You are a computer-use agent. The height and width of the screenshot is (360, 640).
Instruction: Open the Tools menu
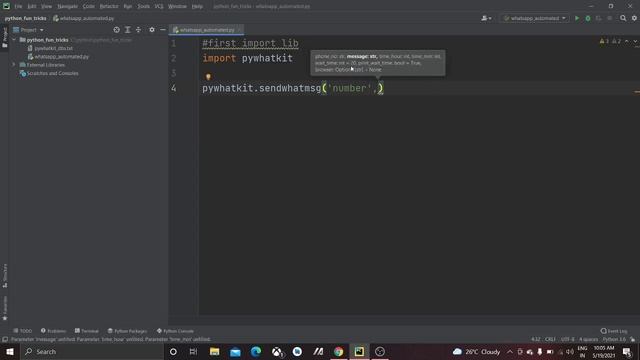(x=143, y=6)
